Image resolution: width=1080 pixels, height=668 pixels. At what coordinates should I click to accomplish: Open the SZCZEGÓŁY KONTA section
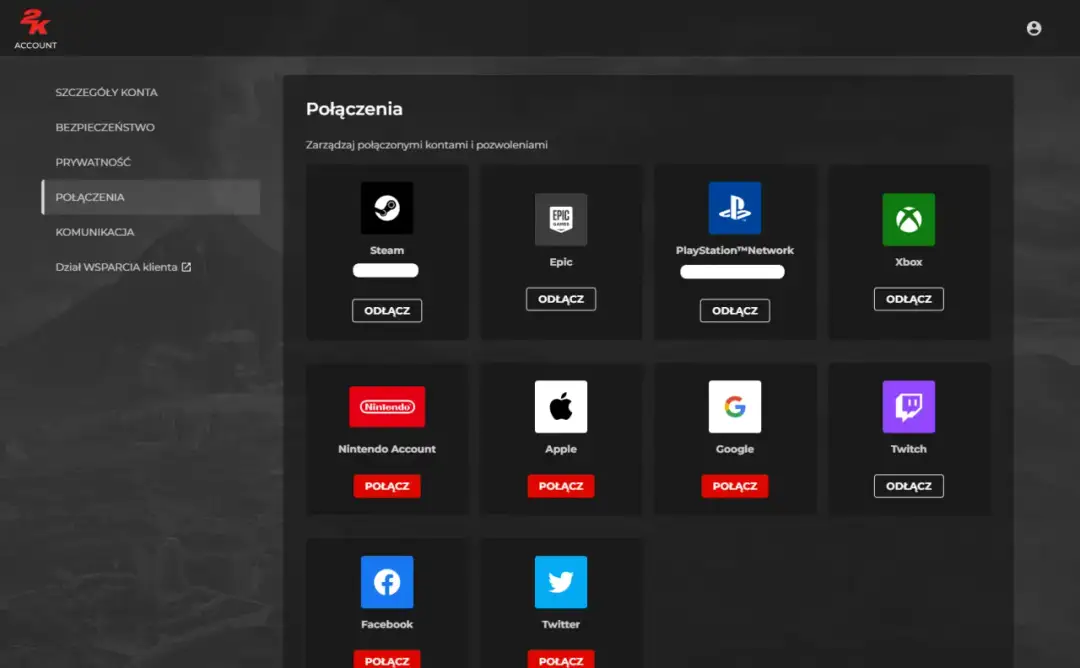(x=106, y=91)
